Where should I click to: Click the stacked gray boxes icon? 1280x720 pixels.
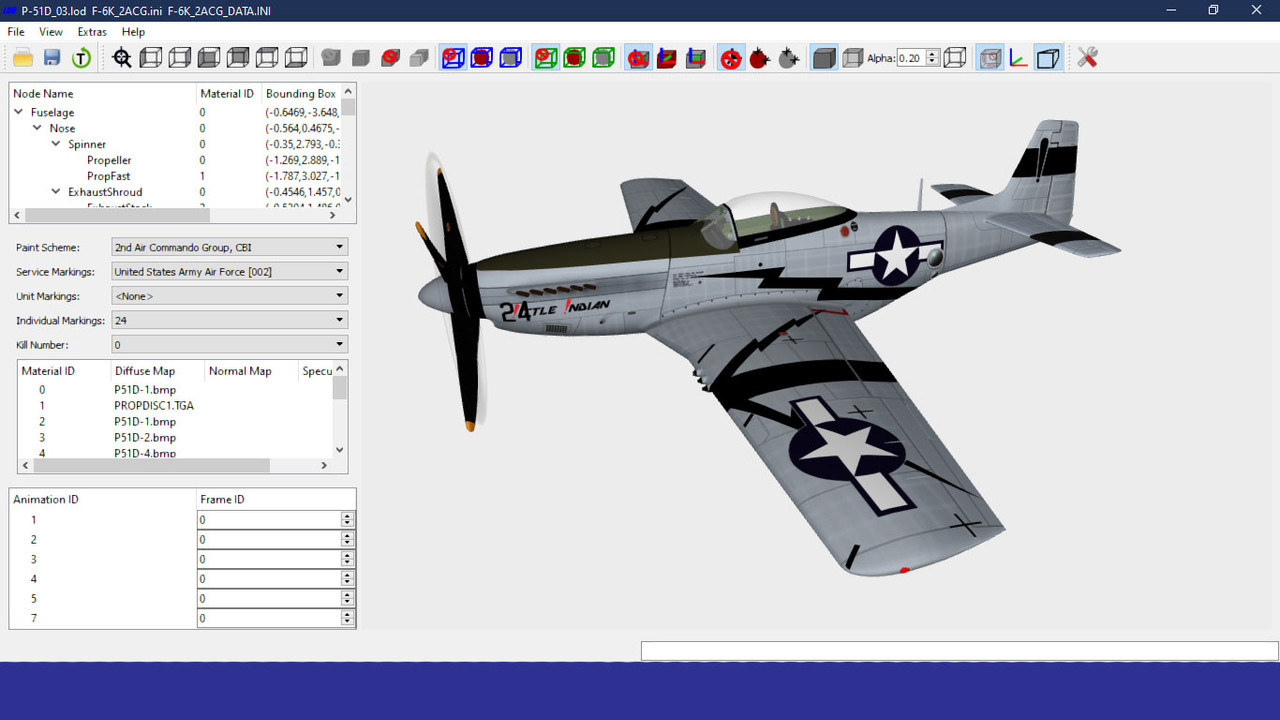click(419, 58)
